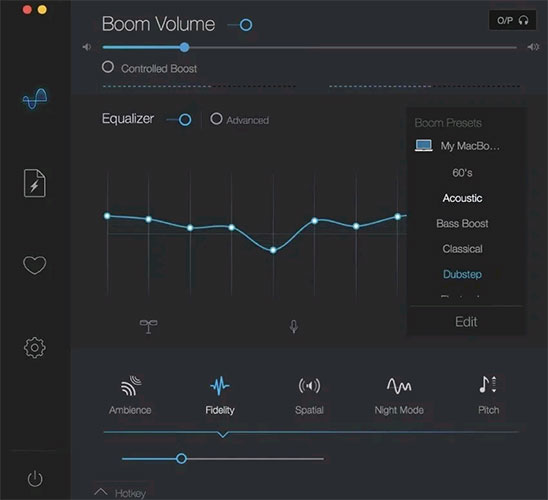Screen dimensions: 548x500
Task: Click the O/P headphones output button
Action: [x=512, y=21]
